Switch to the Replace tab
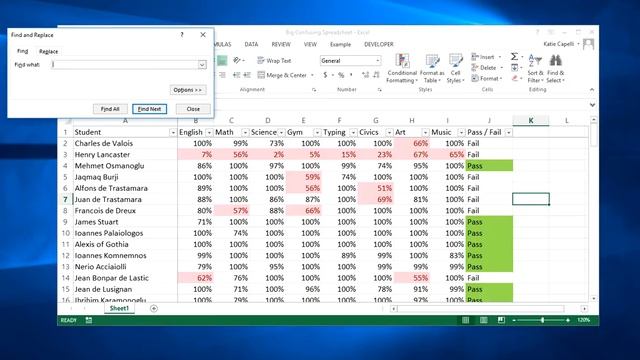This screenshot has width=640, height=360. pos(49,51)
